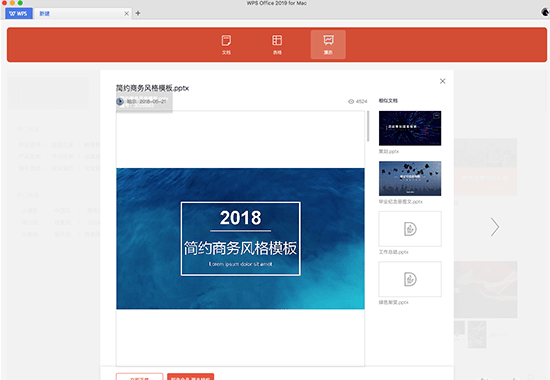Click the small badge icon on 策划.pptx thumbnail
Image resolution: width=550 pixels, height=380 pixels.
click(436, 115)
